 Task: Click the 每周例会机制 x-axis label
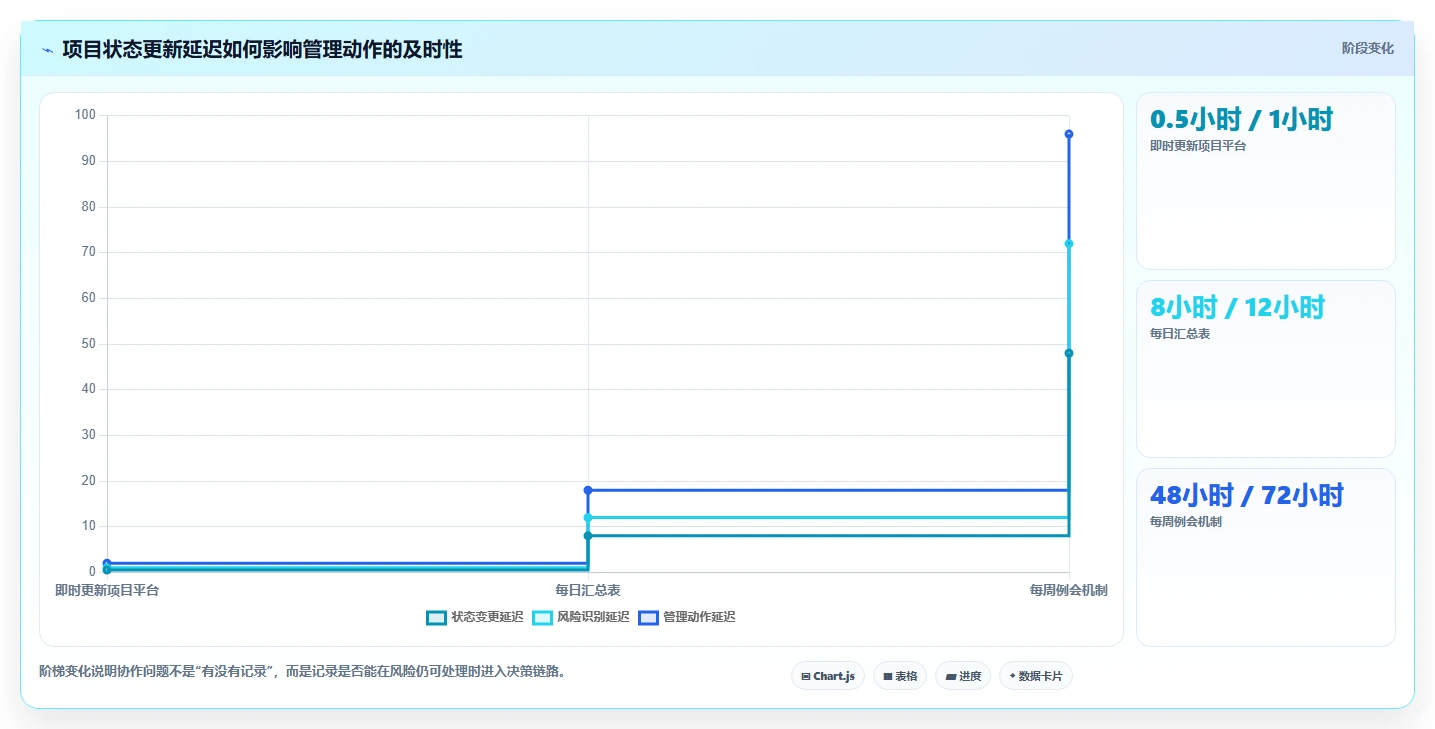(1069, 590)
